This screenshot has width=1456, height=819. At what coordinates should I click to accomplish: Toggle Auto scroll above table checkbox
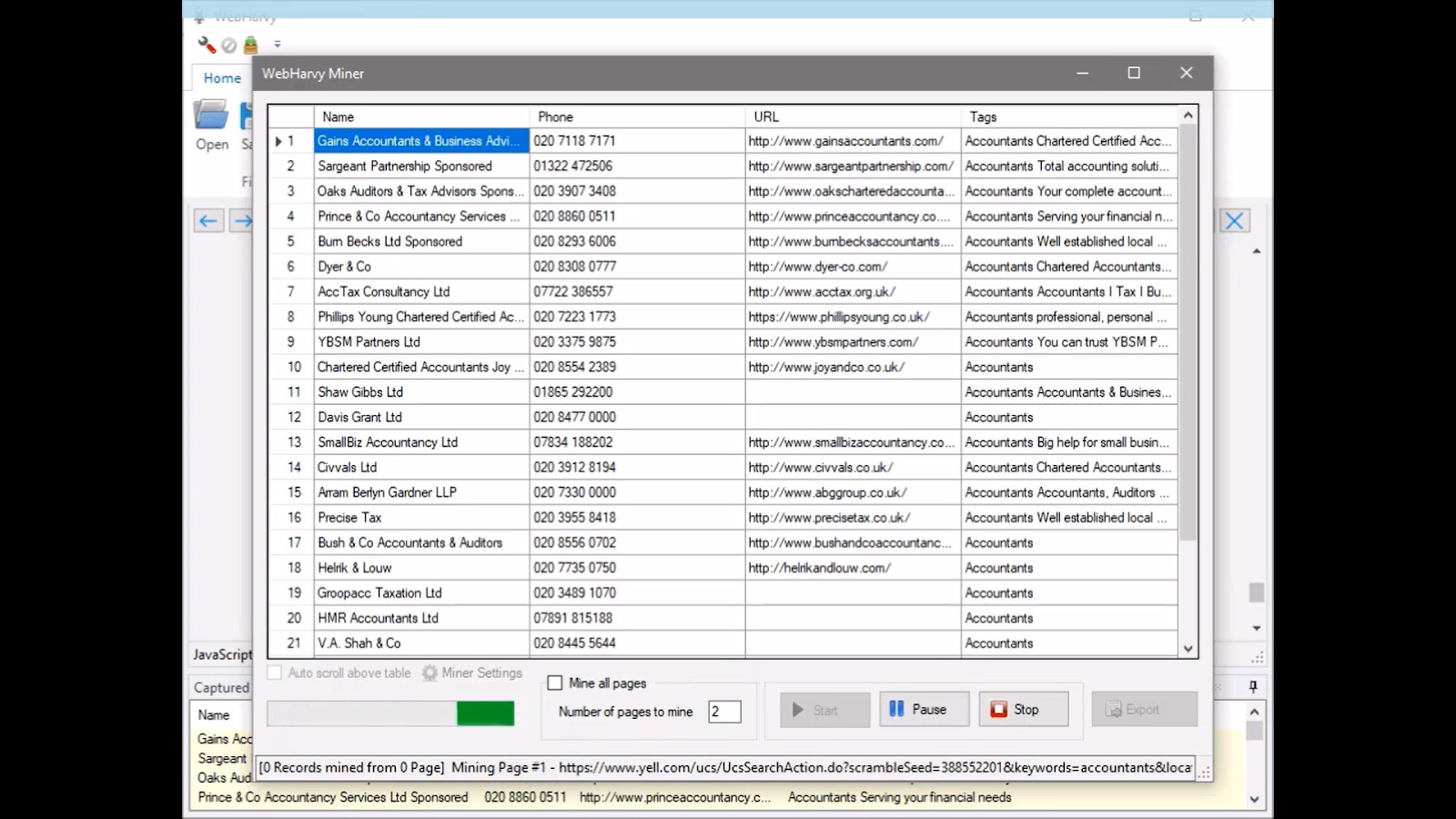[275, 673]
